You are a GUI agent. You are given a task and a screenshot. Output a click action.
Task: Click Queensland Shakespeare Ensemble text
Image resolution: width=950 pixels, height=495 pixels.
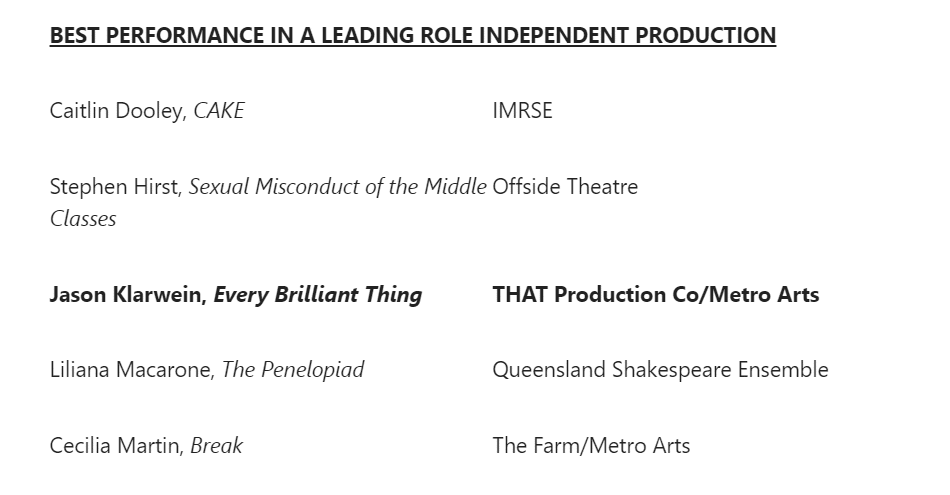point(660,370)
